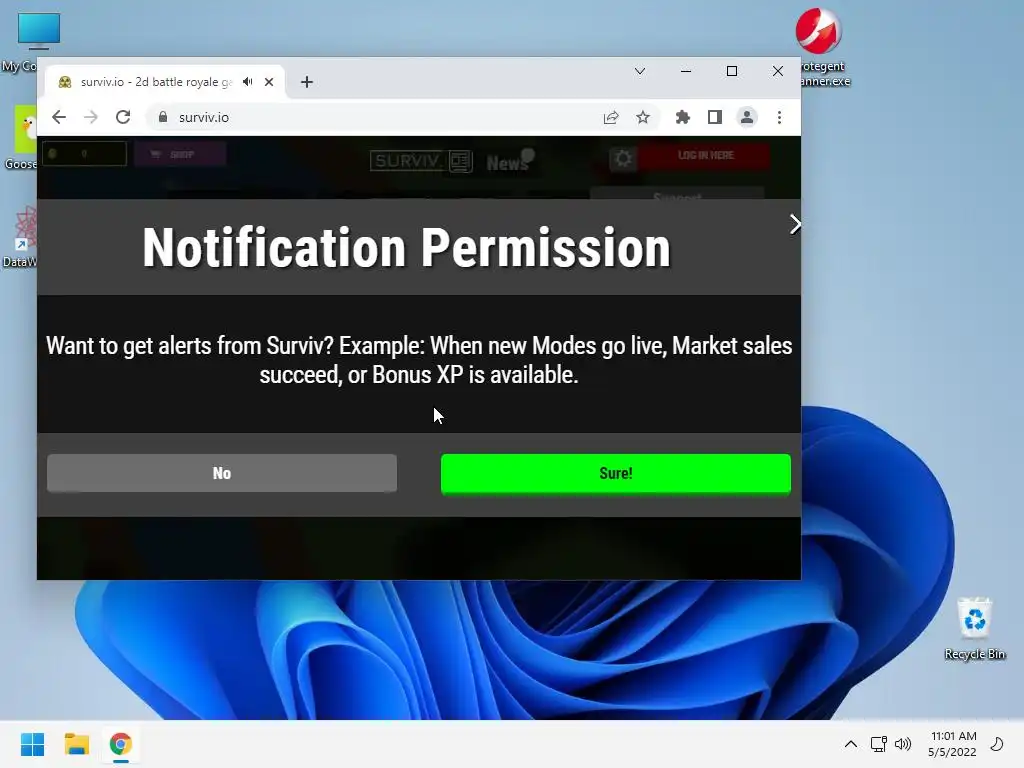The height and width of the screenshot is (768, 1024).
Task: Reload the surviv.io page
Action: tap(123, 117)
